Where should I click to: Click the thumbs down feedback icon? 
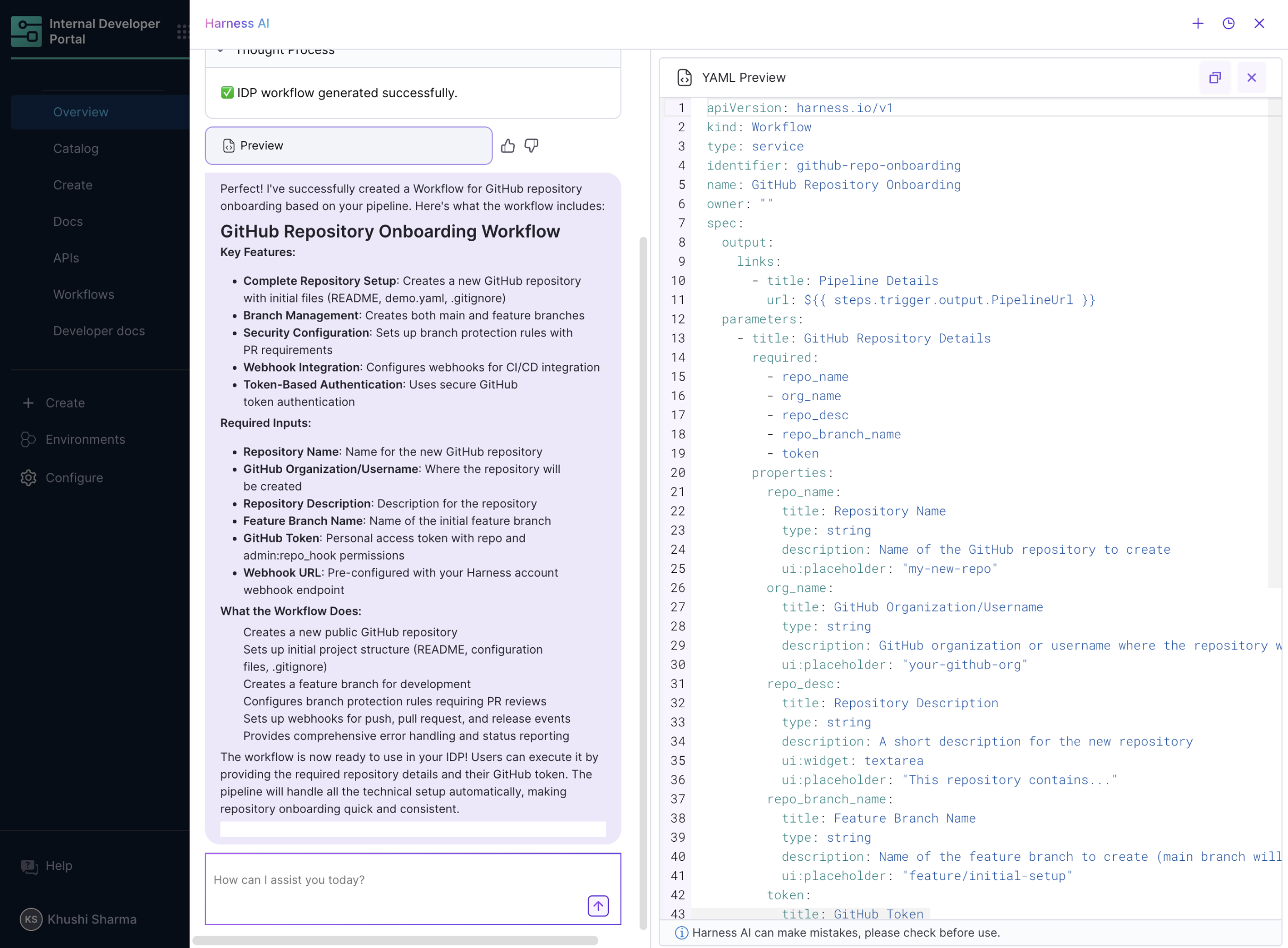[x=531, y=146]
